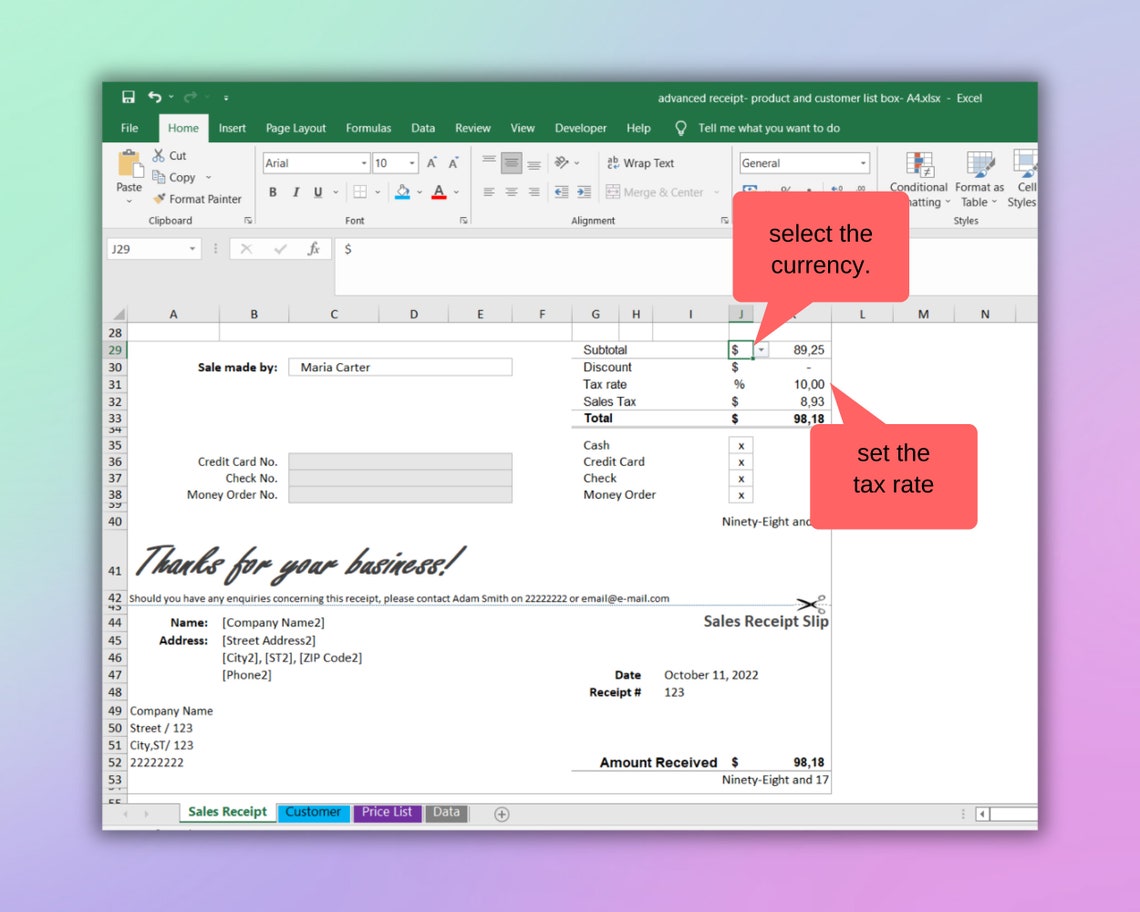Apply bold formatting with the B icon
Image resolution: width=1140 pixels, height=912 pixels.
click(x=272, y=192)
